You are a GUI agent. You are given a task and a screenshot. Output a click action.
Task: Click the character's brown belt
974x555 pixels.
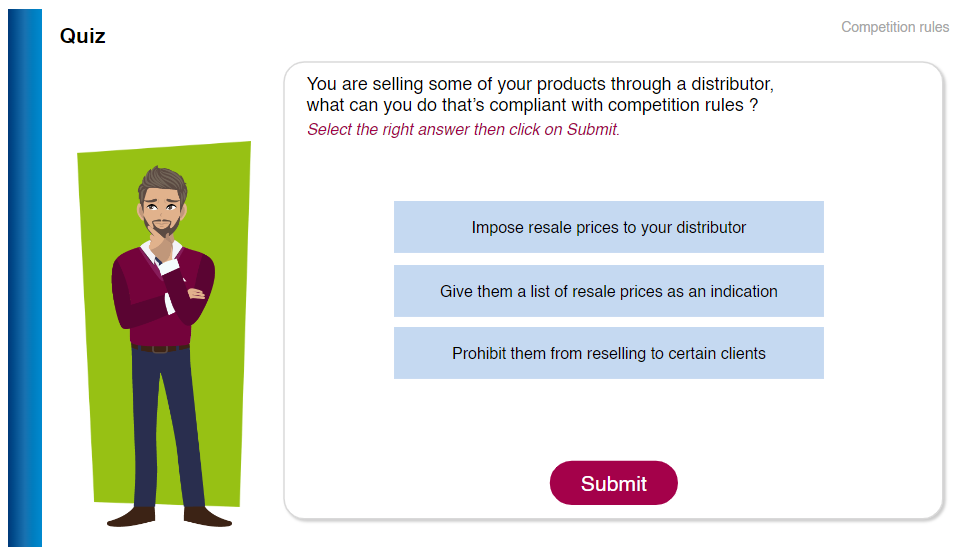(160, 349)
